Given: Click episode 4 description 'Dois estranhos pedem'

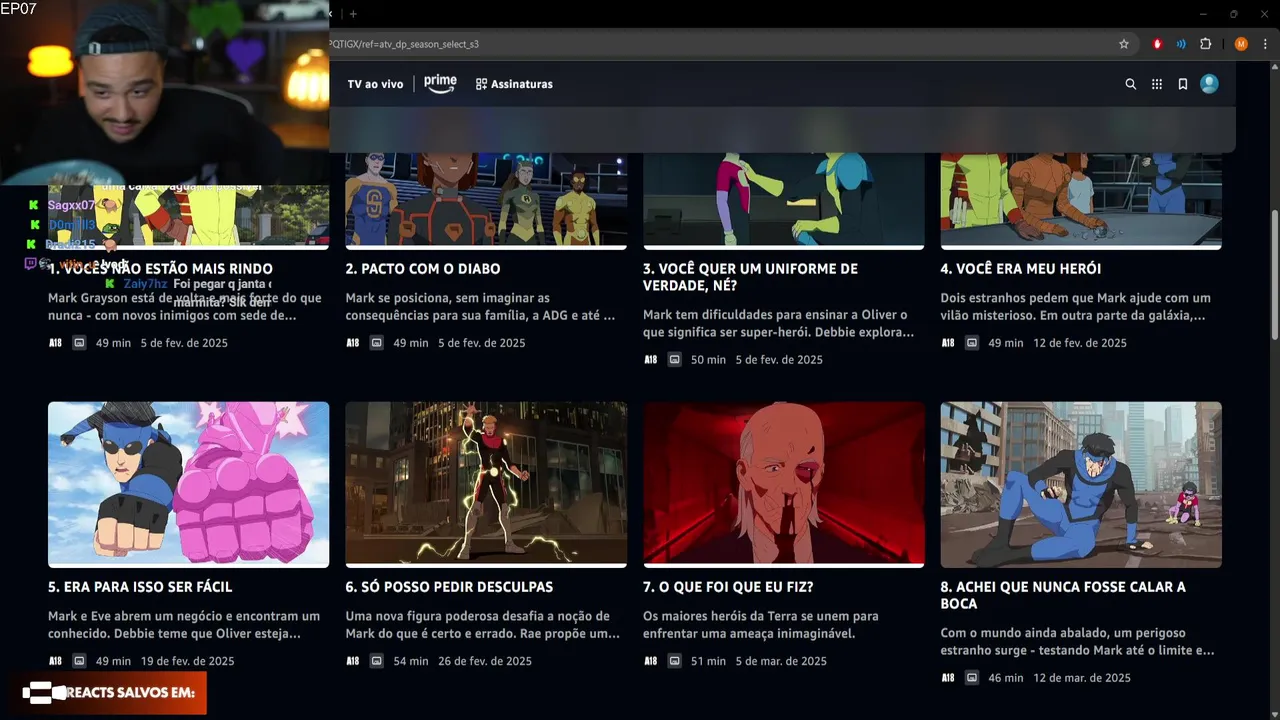Looking at the screenshot, I should [1075, 307].
